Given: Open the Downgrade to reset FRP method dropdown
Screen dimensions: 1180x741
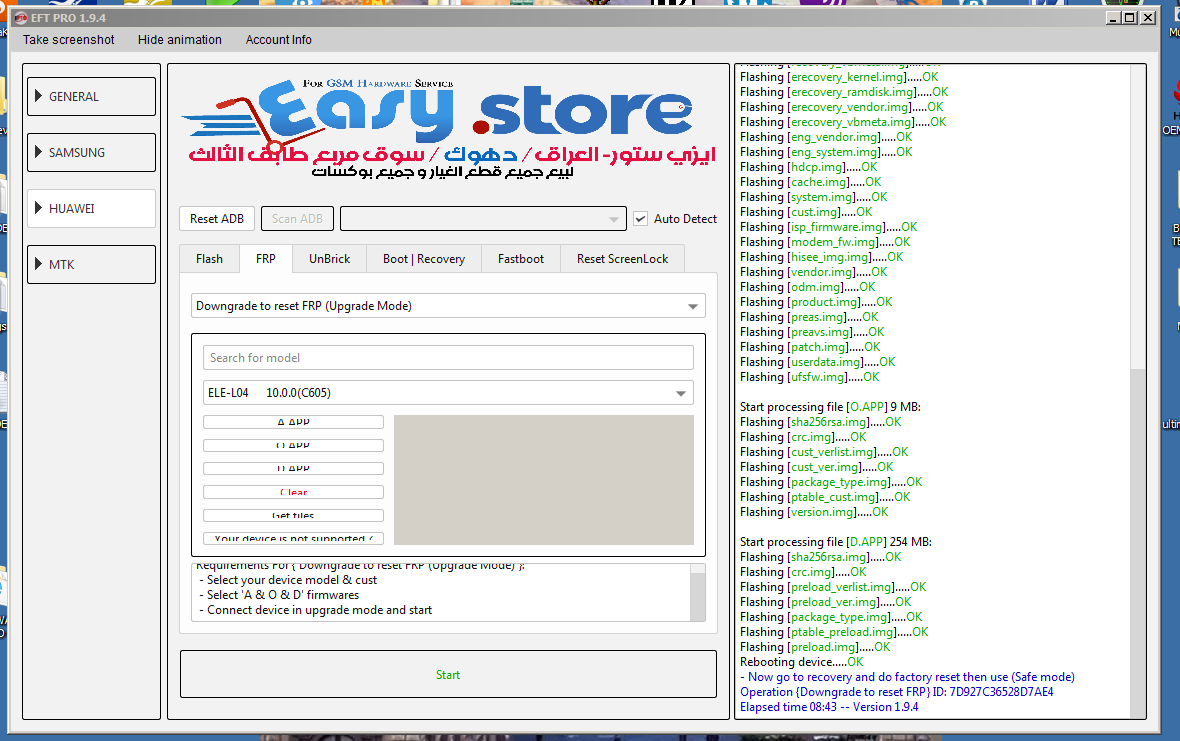Looking at the screenshot, I should point(449,306).
